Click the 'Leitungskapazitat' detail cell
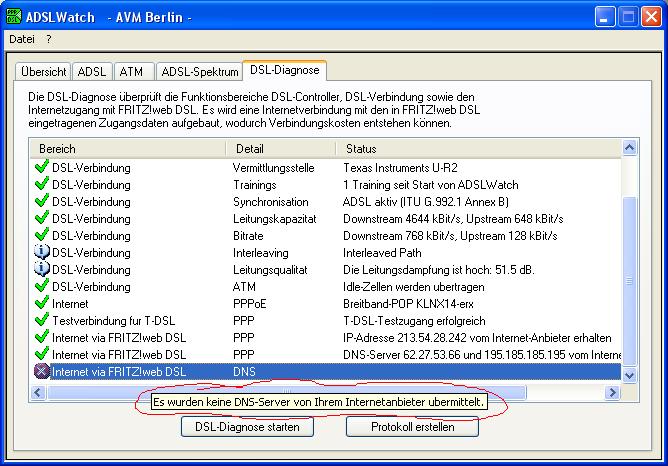Screen dimensions: 668x466 coord(275,219)
